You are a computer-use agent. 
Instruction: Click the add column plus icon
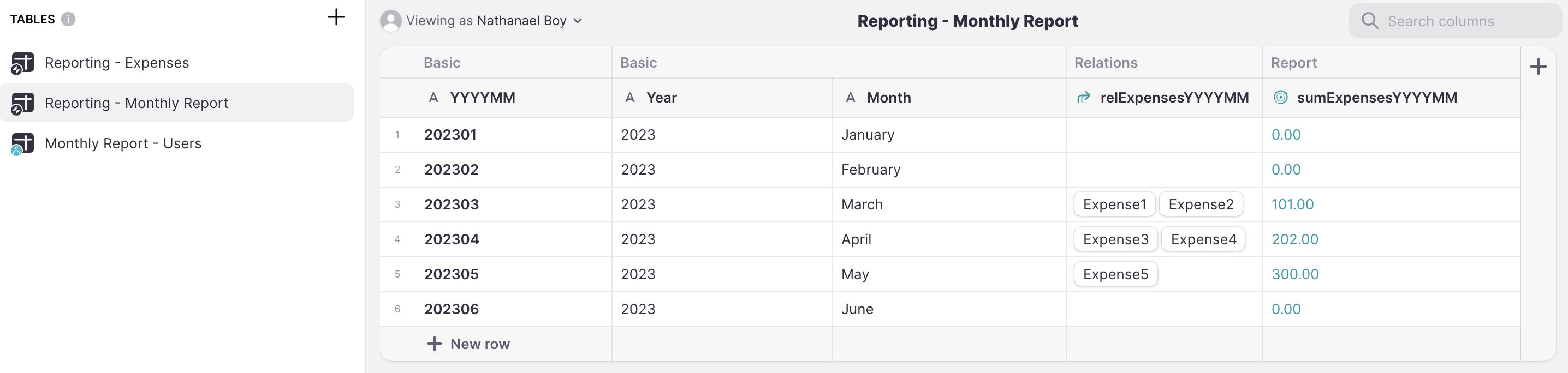(x=1537, y=67)
